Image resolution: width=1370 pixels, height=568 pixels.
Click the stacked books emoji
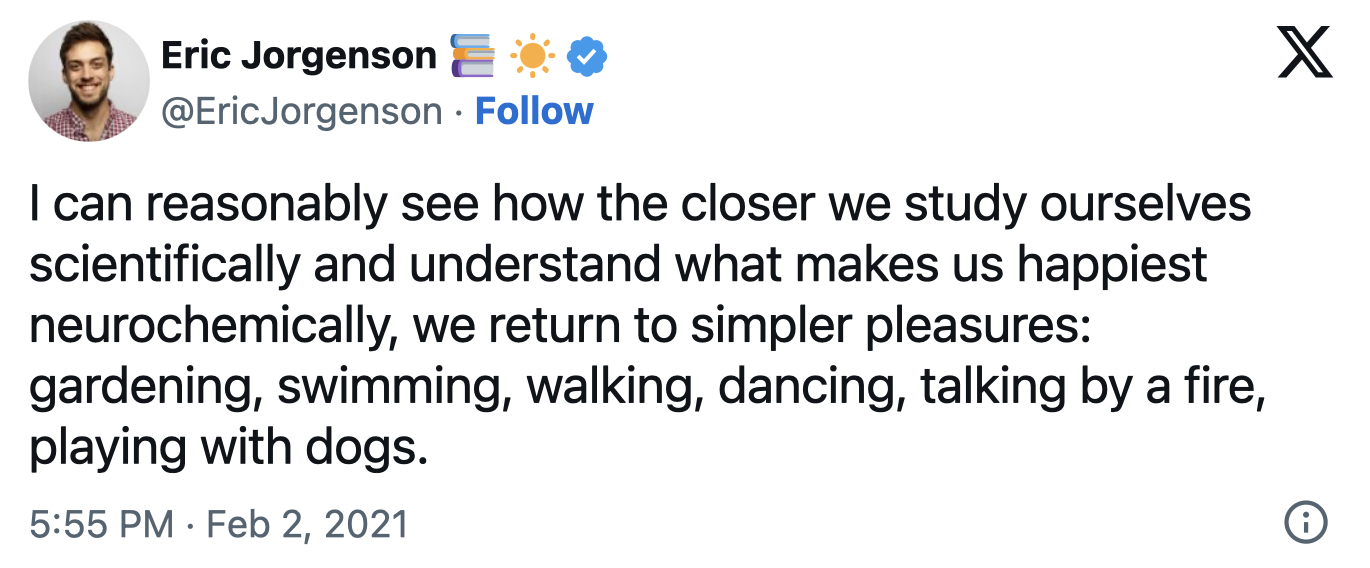tap(473, 56)
